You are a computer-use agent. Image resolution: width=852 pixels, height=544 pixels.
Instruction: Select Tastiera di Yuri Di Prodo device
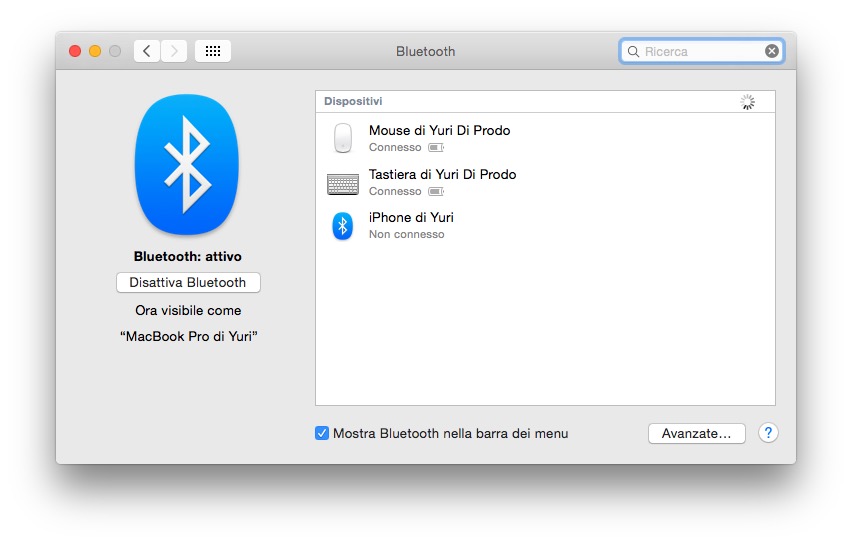click(545, 182)
